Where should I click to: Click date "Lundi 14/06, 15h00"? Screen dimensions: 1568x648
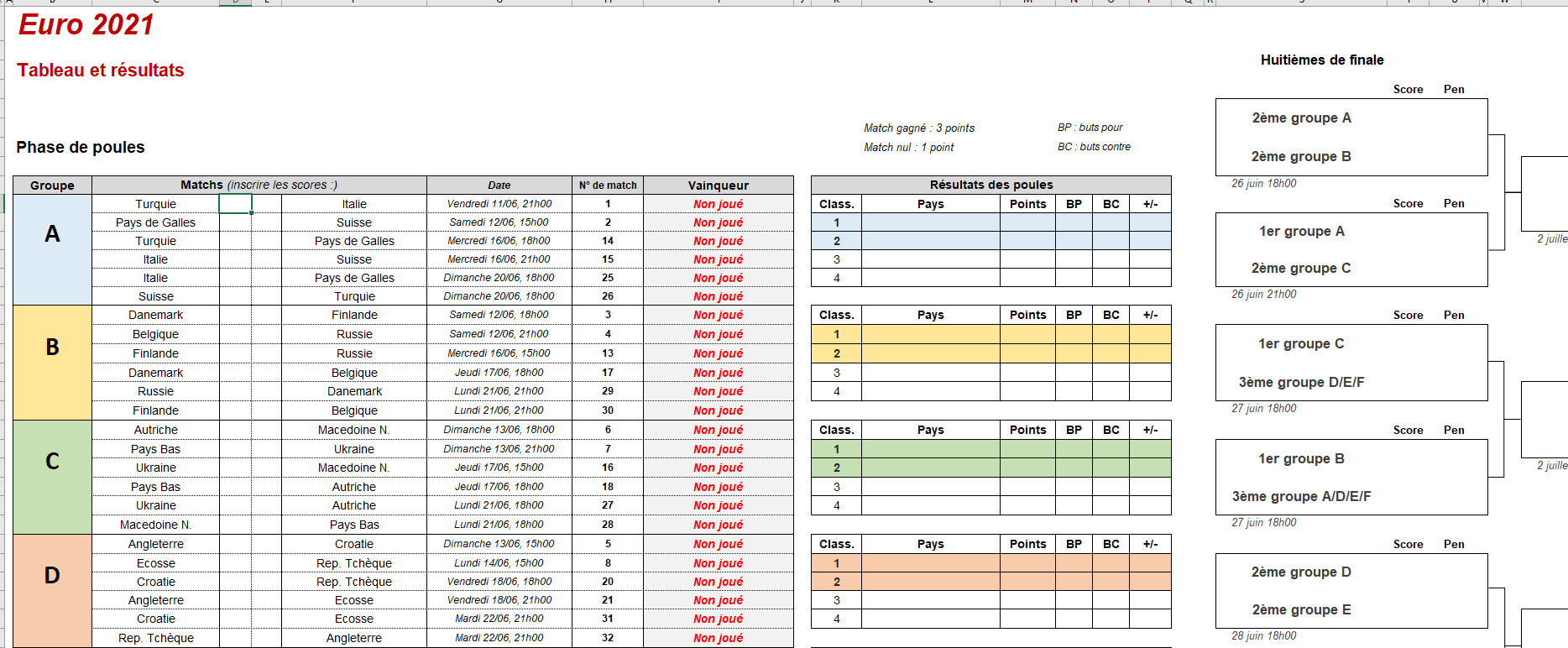tap(499, 563)
